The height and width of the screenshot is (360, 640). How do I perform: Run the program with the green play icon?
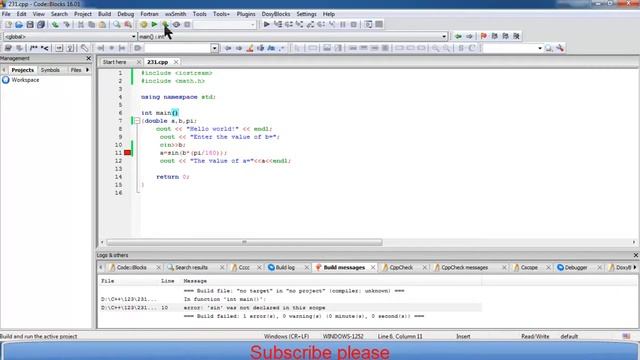[154, 24]
